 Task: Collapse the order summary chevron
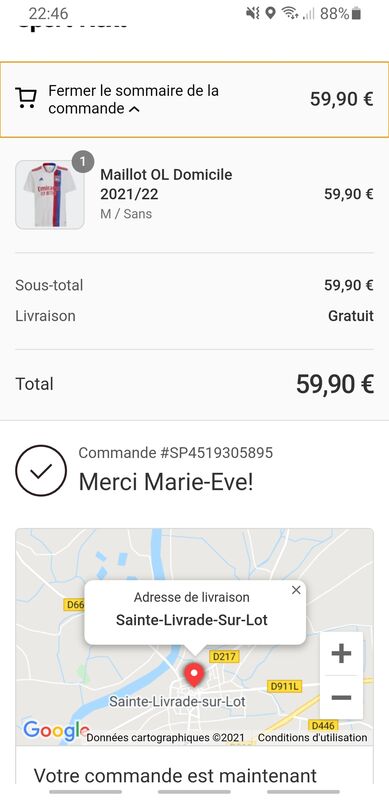click(x=134, y=109)
